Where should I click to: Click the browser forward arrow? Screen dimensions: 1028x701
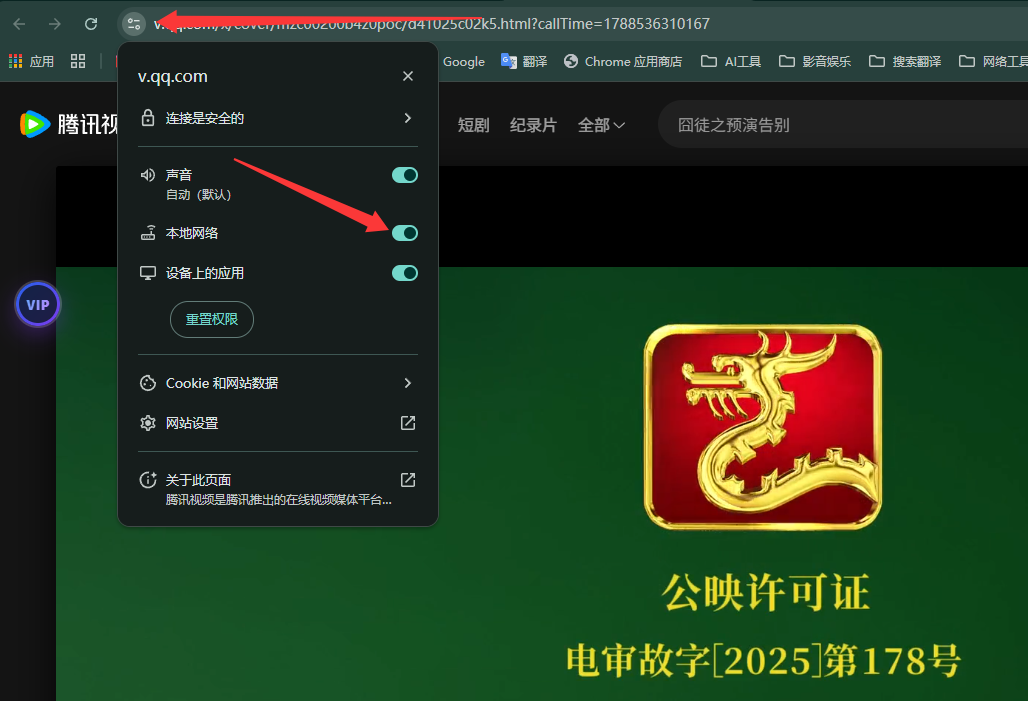point(55,24)
